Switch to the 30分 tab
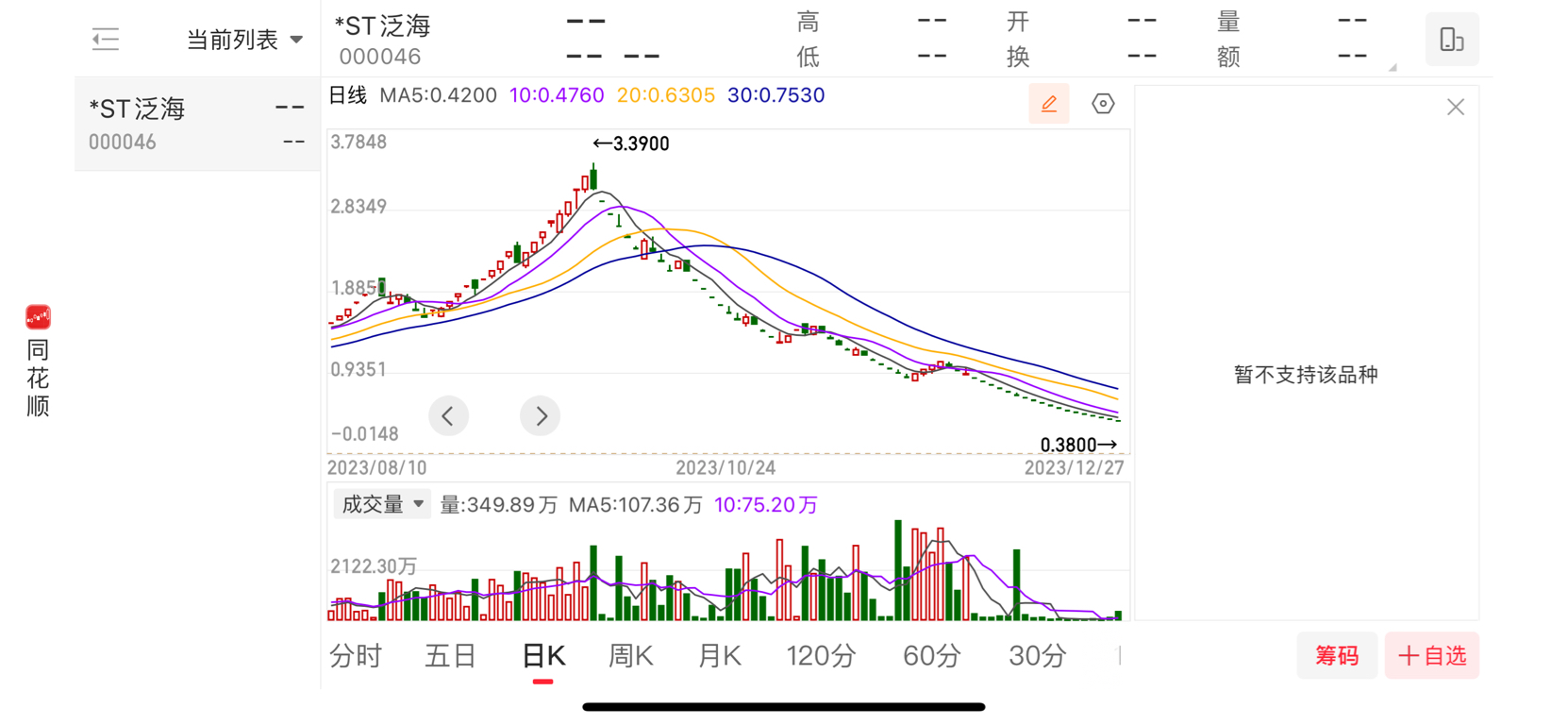This screenshot has height=725, width=1568. 1037,655
